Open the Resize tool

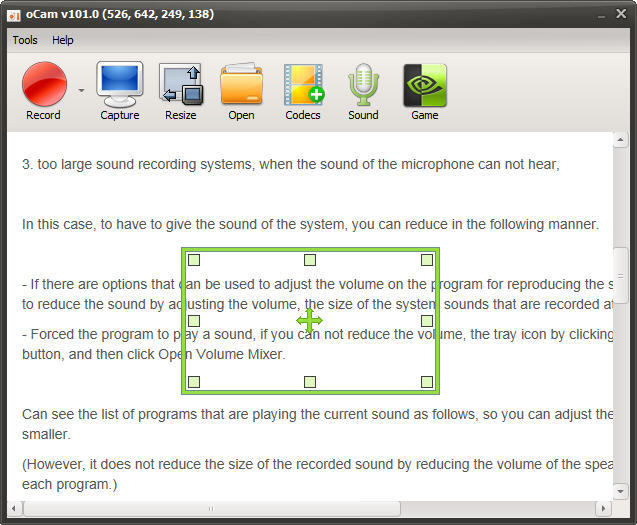click(181, 84)
